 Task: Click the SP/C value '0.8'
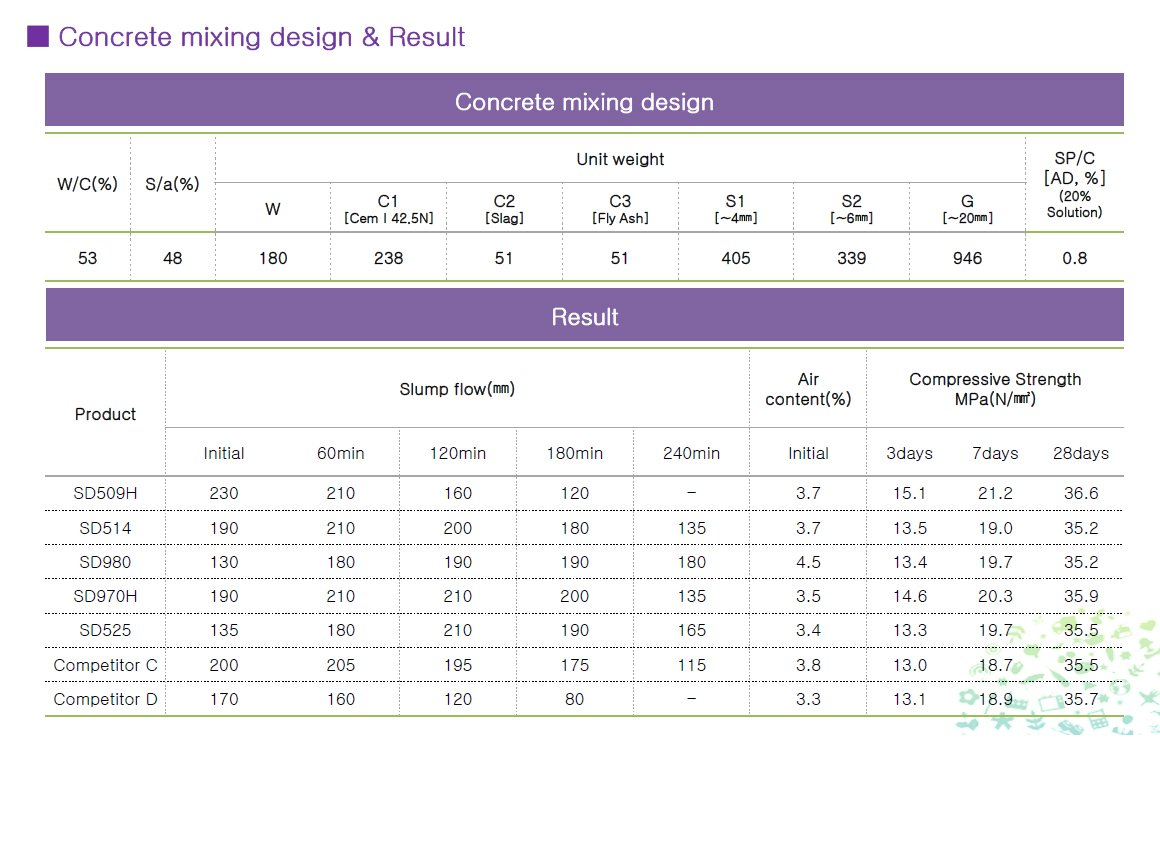(x=1074, y=258)
